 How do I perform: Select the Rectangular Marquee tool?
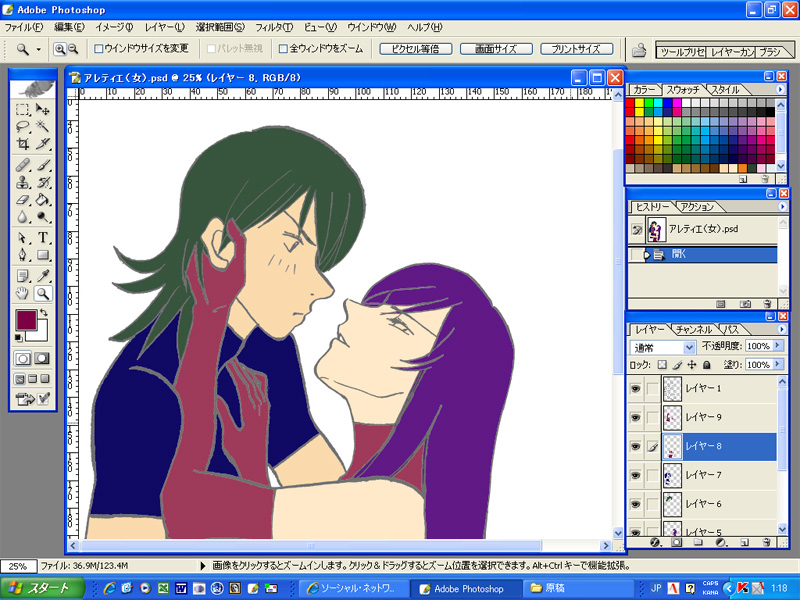[x=22, y=110]
